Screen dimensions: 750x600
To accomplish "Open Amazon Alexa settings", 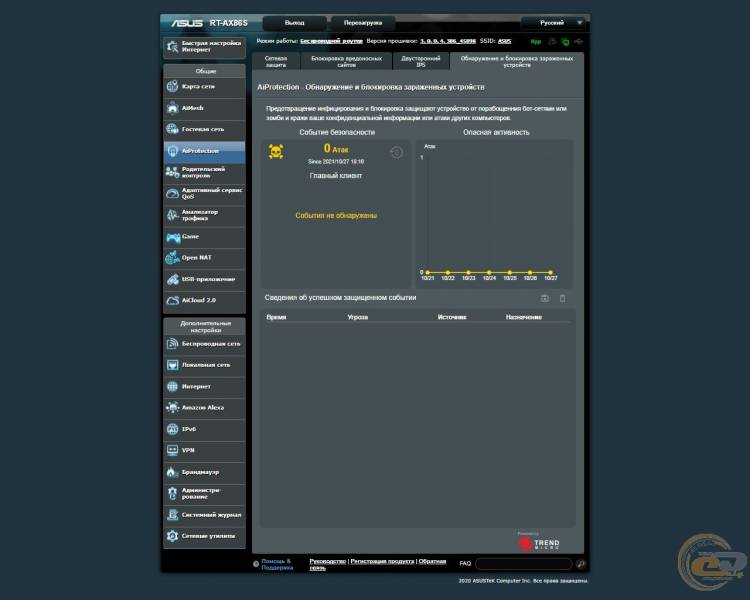I will tap(204, 408).
